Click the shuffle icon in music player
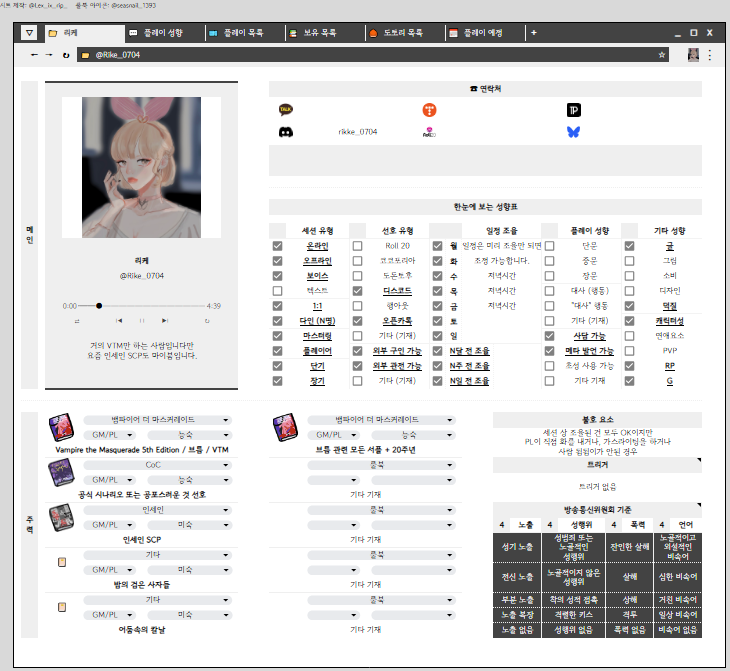Viewport: 730px width, 671px height. point(77,321)
